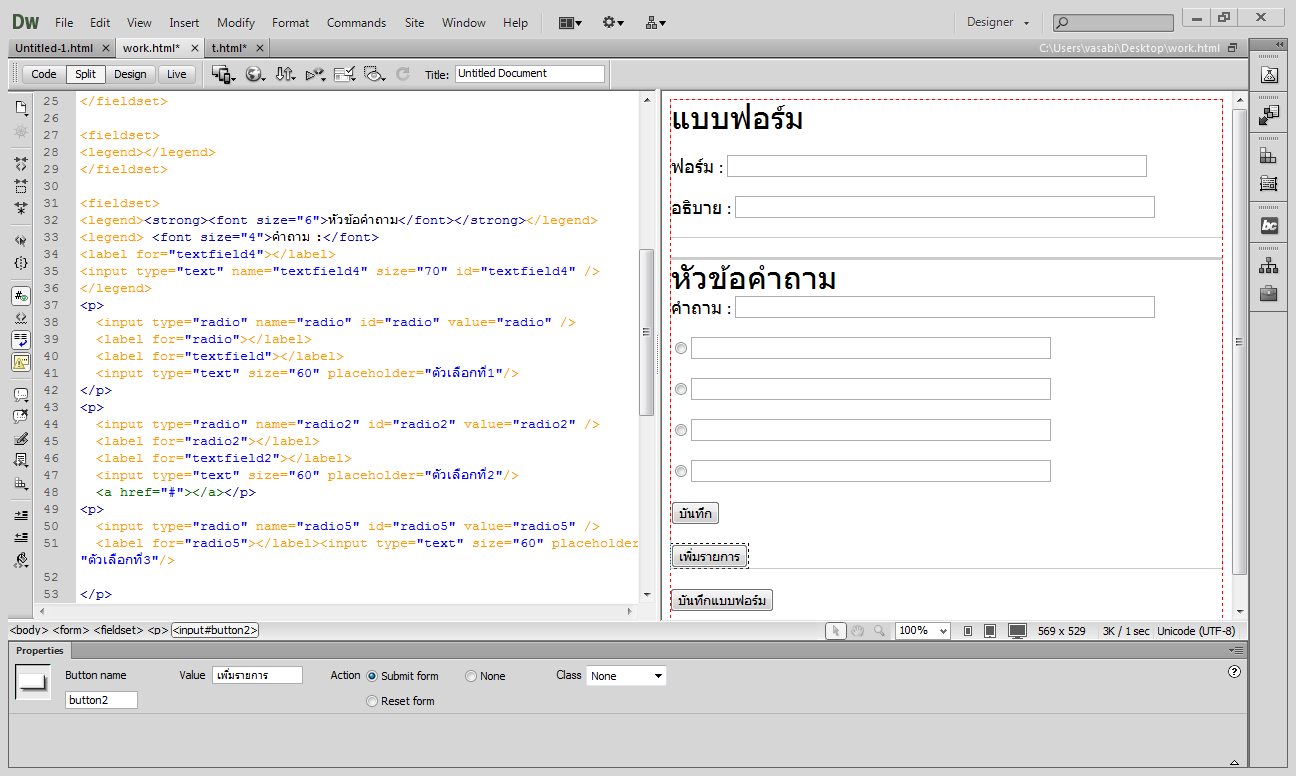Click <input#button2> tag in tag selector
This screenshot has height=776, width=1296.
215,631
